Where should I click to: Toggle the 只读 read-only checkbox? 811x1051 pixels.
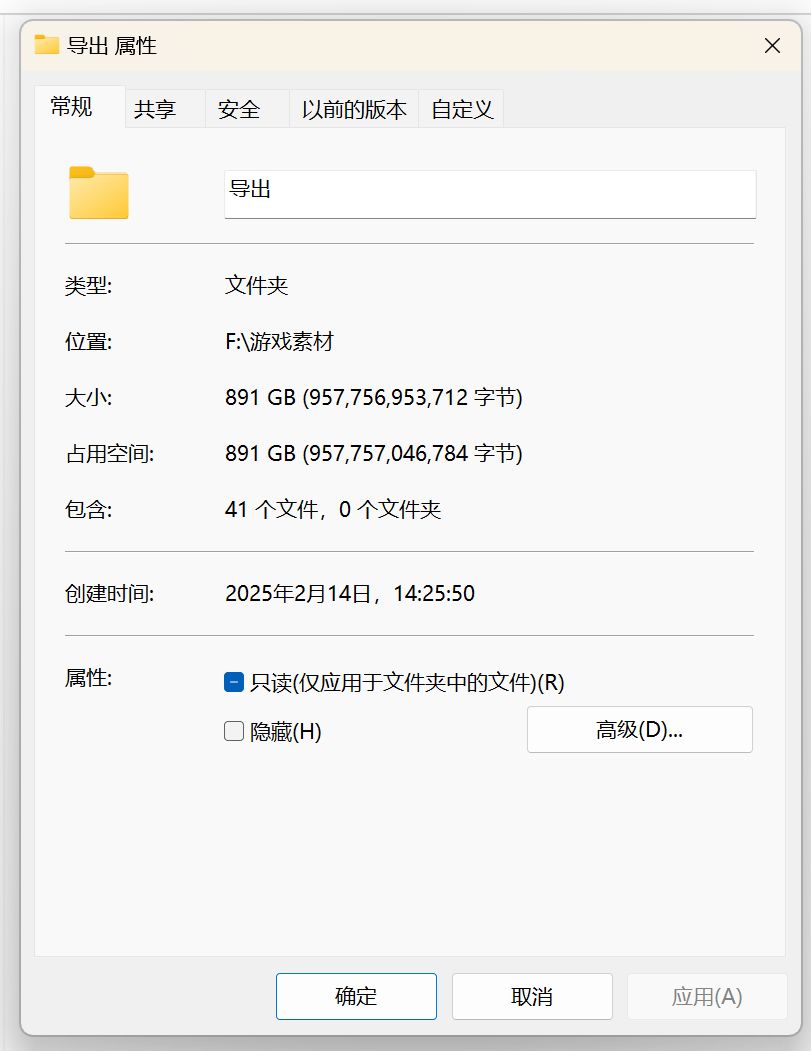tap(234, 683)
